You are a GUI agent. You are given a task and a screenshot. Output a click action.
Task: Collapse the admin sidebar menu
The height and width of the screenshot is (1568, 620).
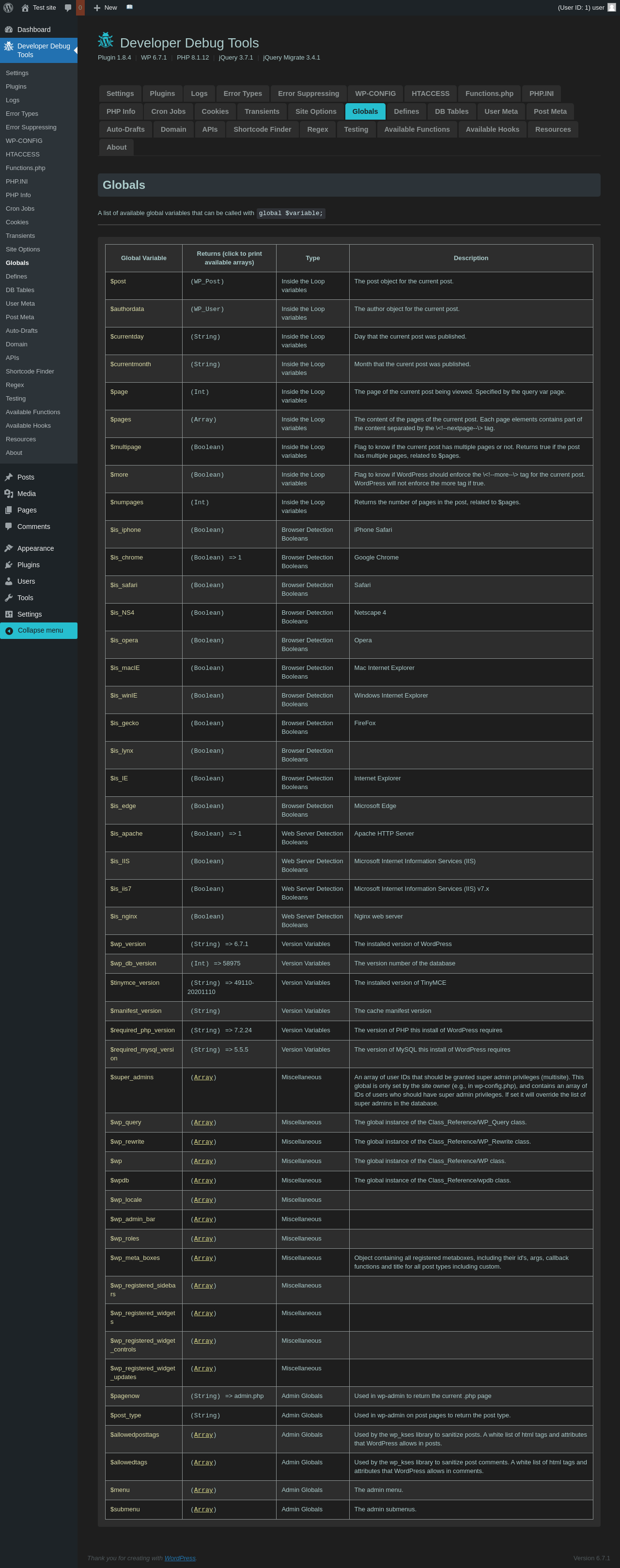(39, 631)
